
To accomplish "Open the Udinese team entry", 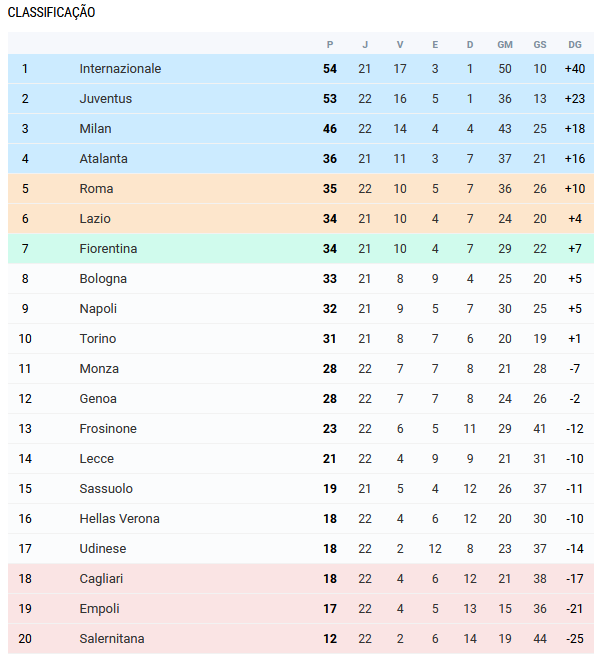I will (102, 549).
